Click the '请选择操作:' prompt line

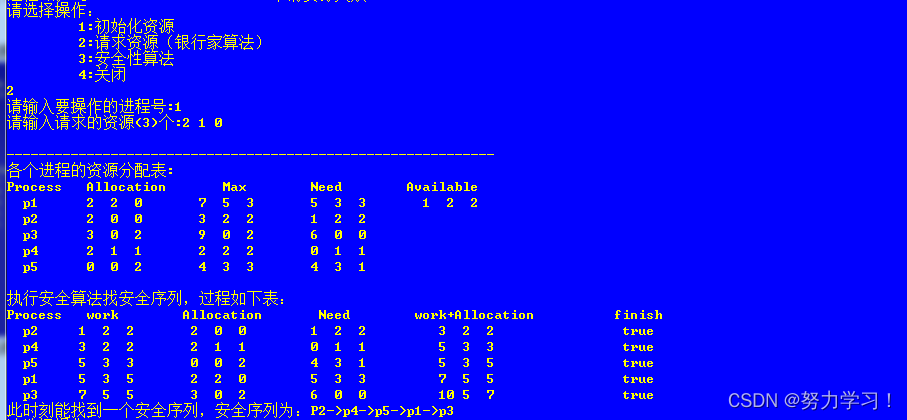point(50,12)
